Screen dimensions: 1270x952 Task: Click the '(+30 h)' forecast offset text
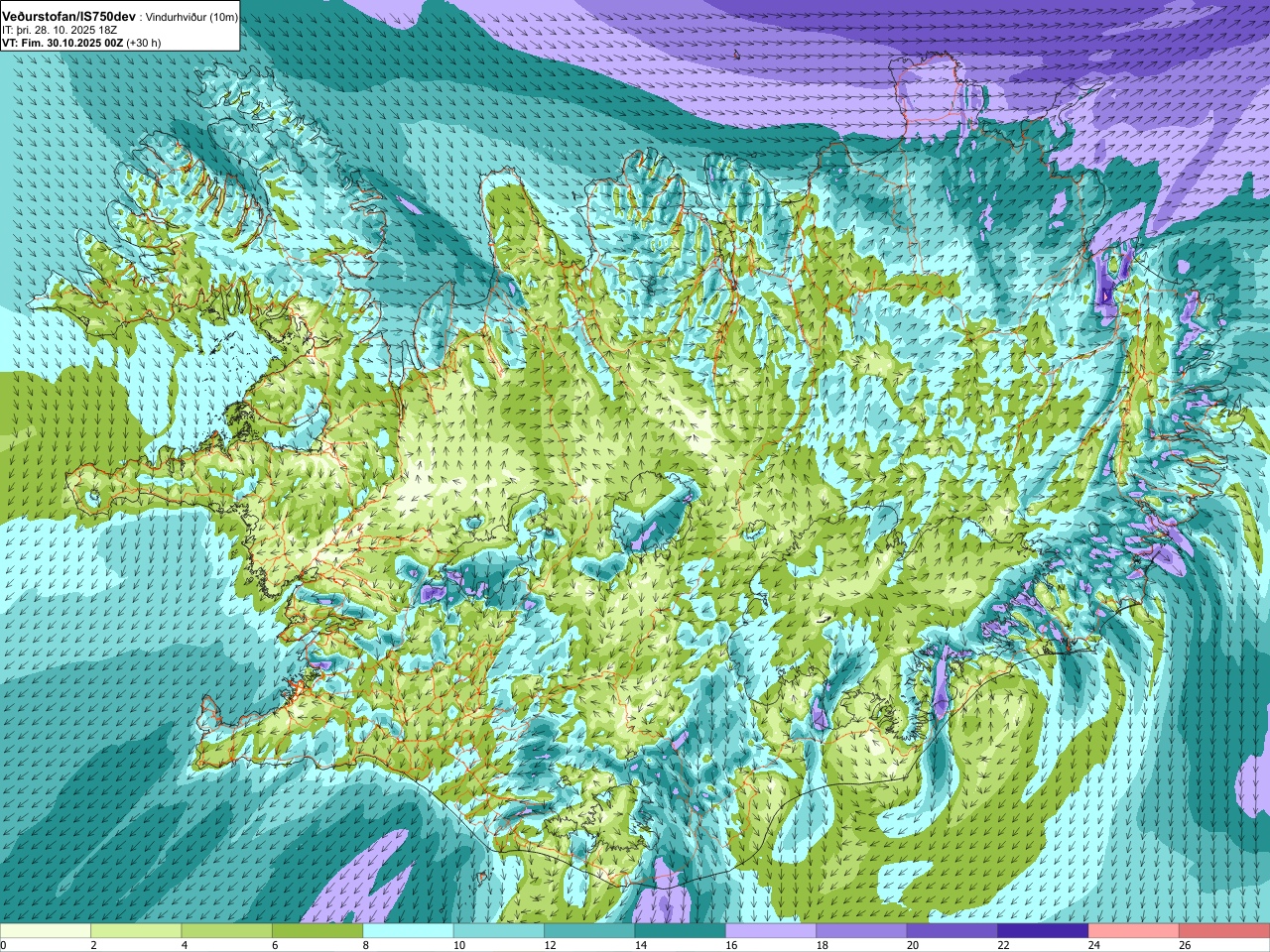144,43
